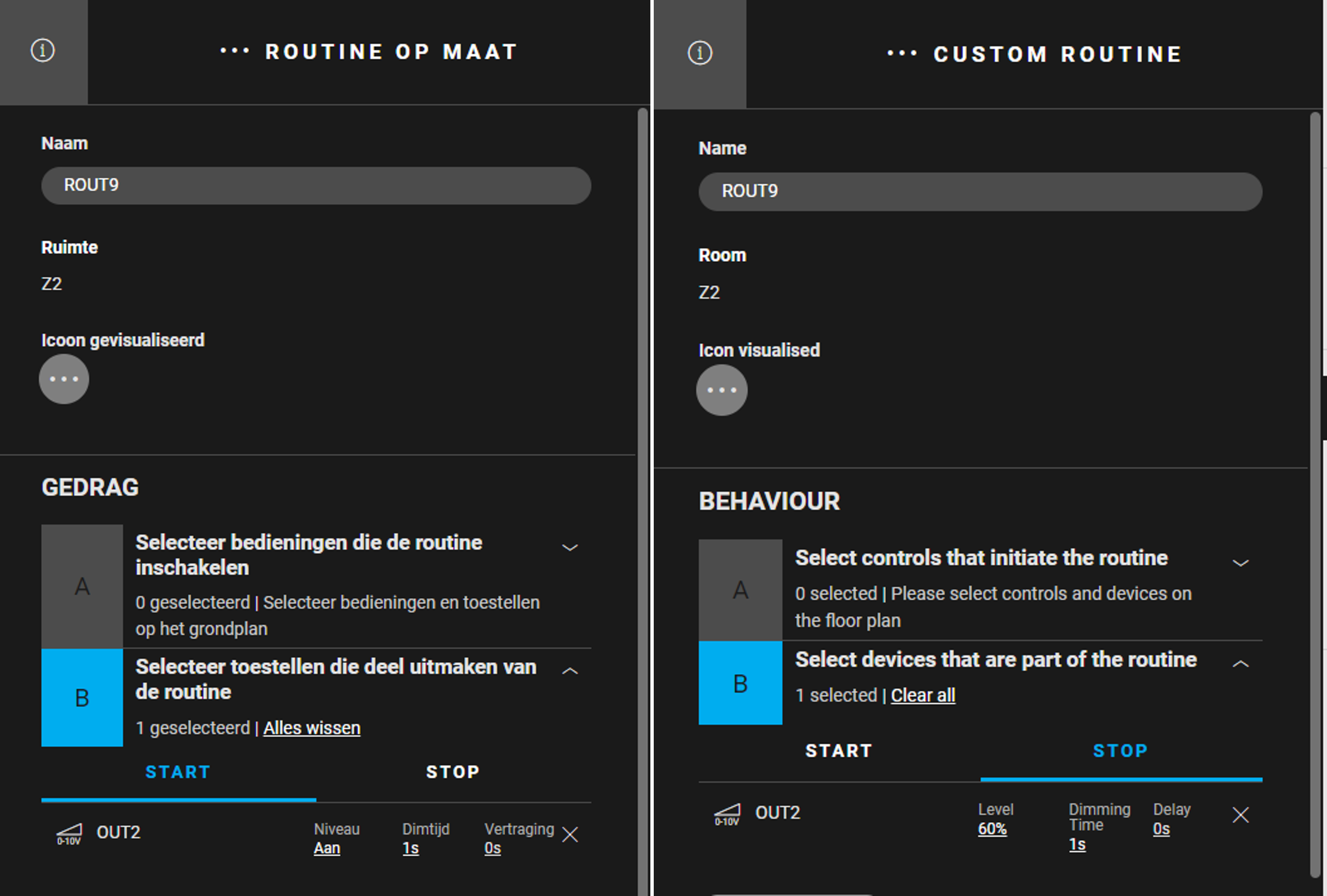The image size is (1327, 896).
Task: Click BEHAVIOUR section heading
Action: pyautogui.click(x=770, y=501)
